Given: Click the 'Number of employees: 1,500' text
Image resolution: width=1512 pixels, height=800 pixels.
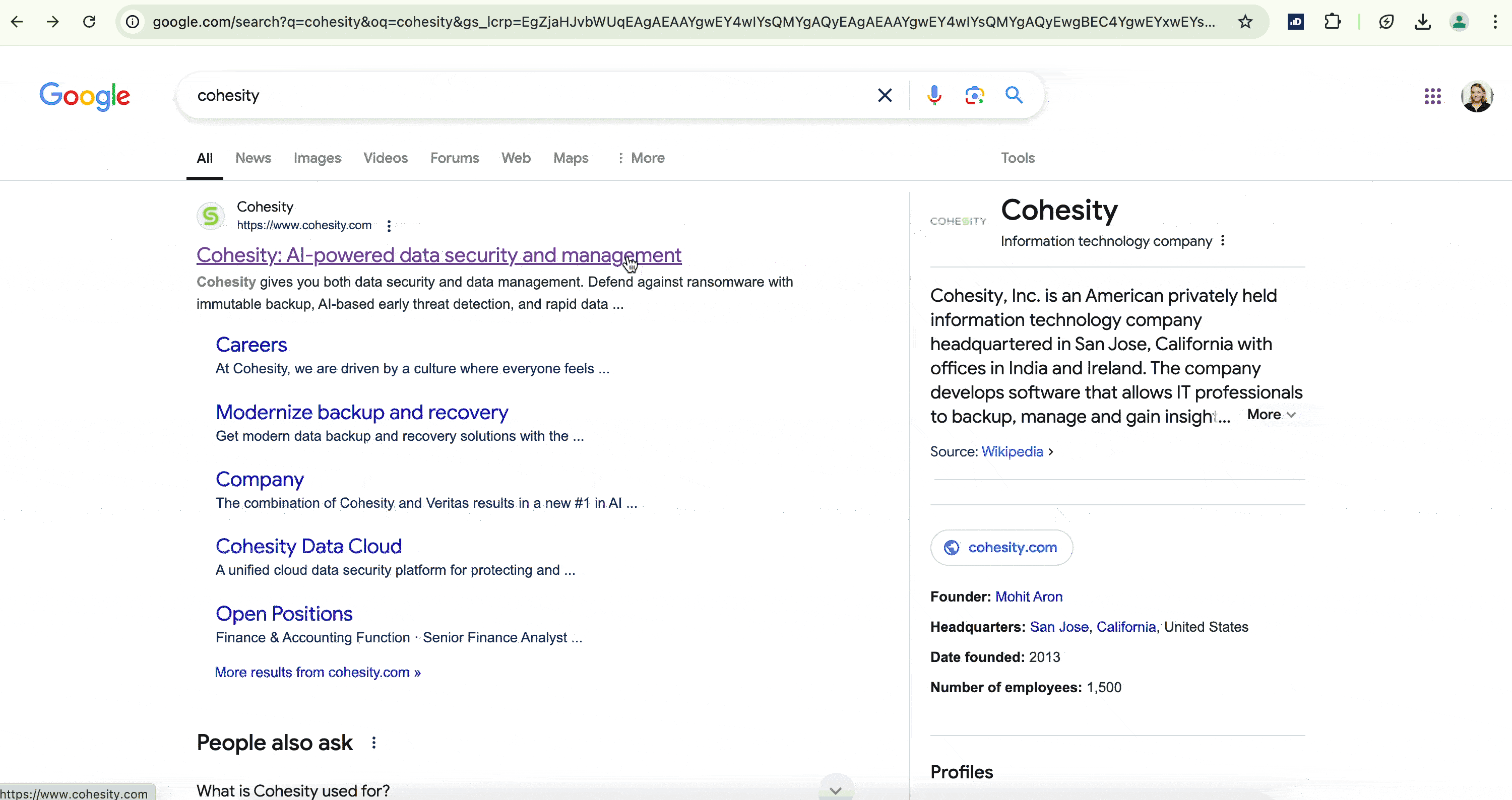Looking at the screenshot, I should tap(1026, 687).
